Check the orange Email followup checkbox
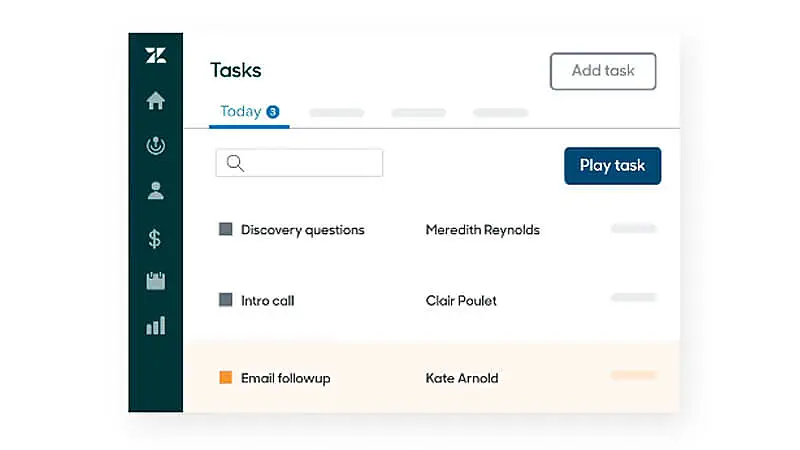 point(226,378)
